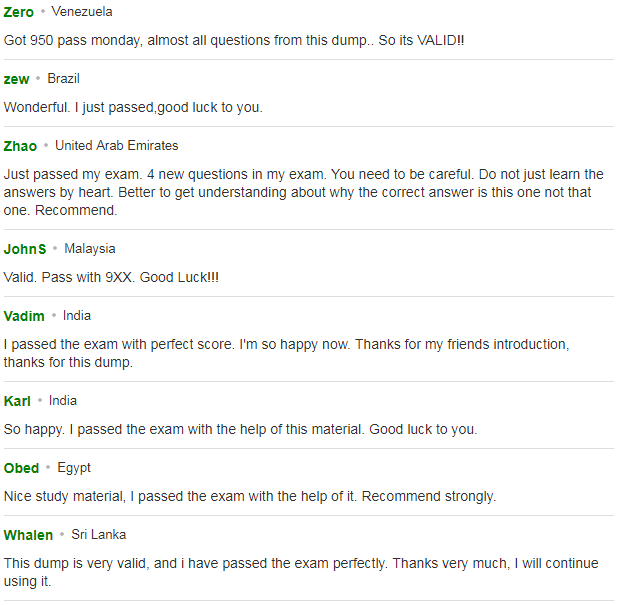The height and width of the screenshot is (605, 619).
Task: Click the Sri Lanka country label
Action: click(x=99, y=535)
